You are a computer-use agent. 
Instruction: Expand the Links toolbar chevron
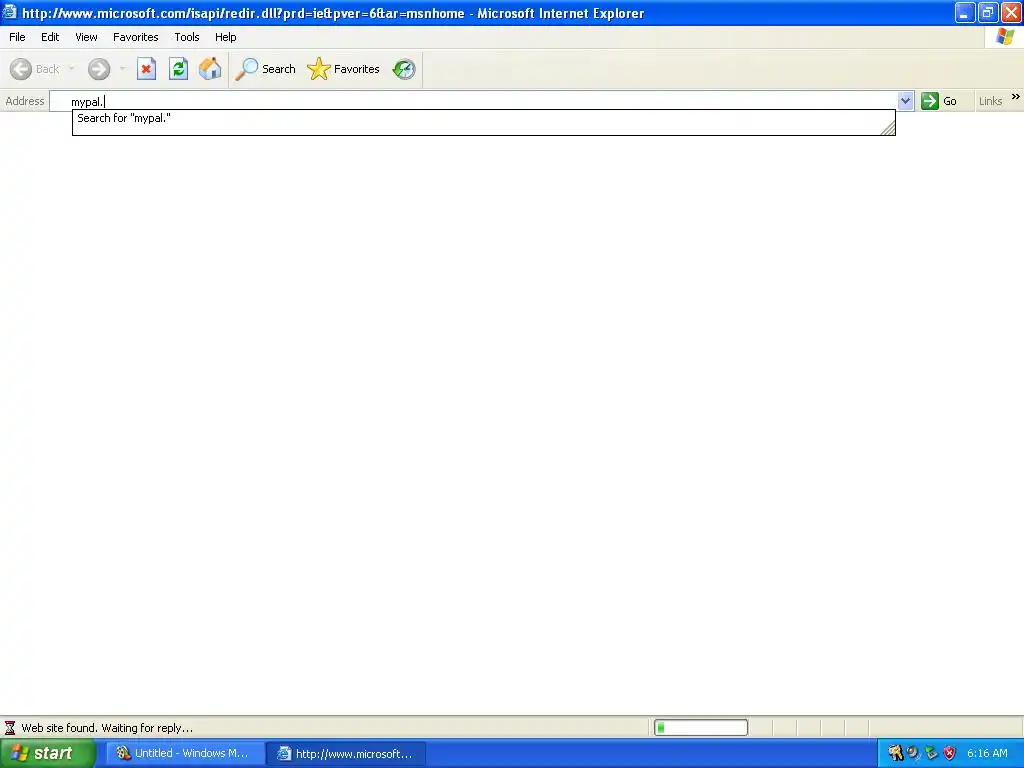click(1016, 97)
